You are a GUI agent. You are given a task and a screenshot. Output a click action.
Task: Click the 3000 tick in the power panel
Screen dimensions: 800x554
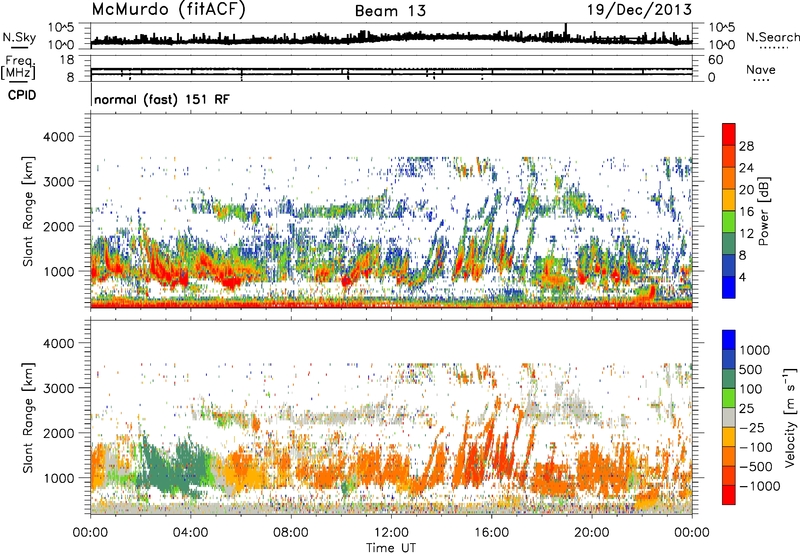click(60, 182)
